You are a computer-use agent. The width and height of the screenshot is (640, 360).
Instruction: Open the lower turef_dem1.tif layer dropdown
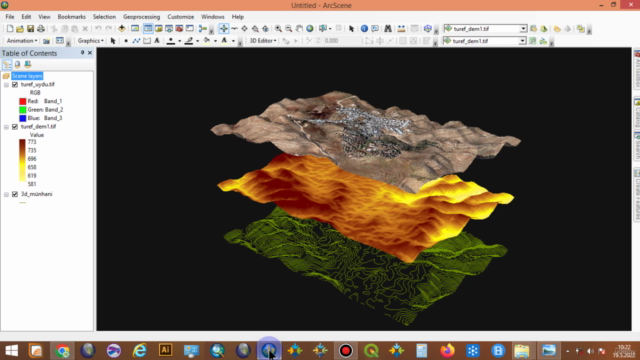tap(522, 41)
